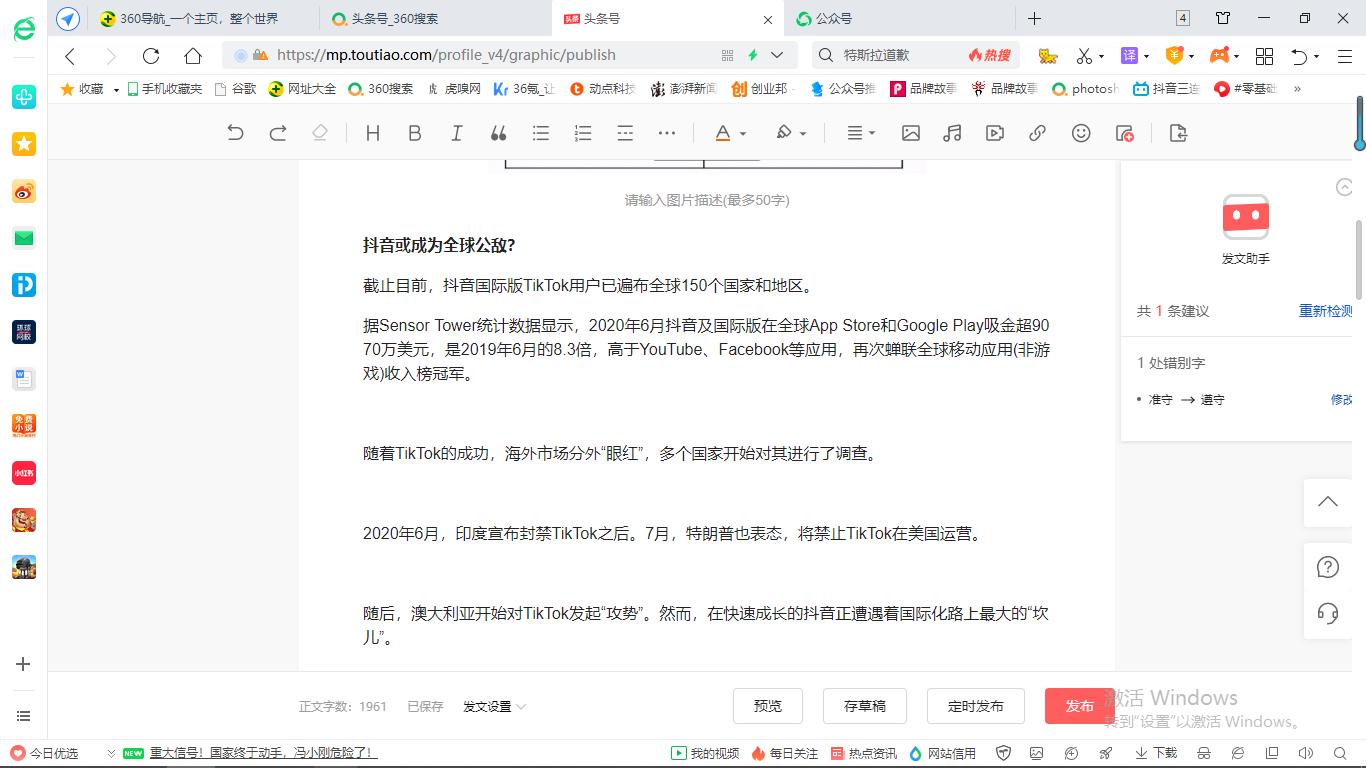The image size is (1366, 768).
Task: Toggle the bulleted list format
Action: pos(540,132)
